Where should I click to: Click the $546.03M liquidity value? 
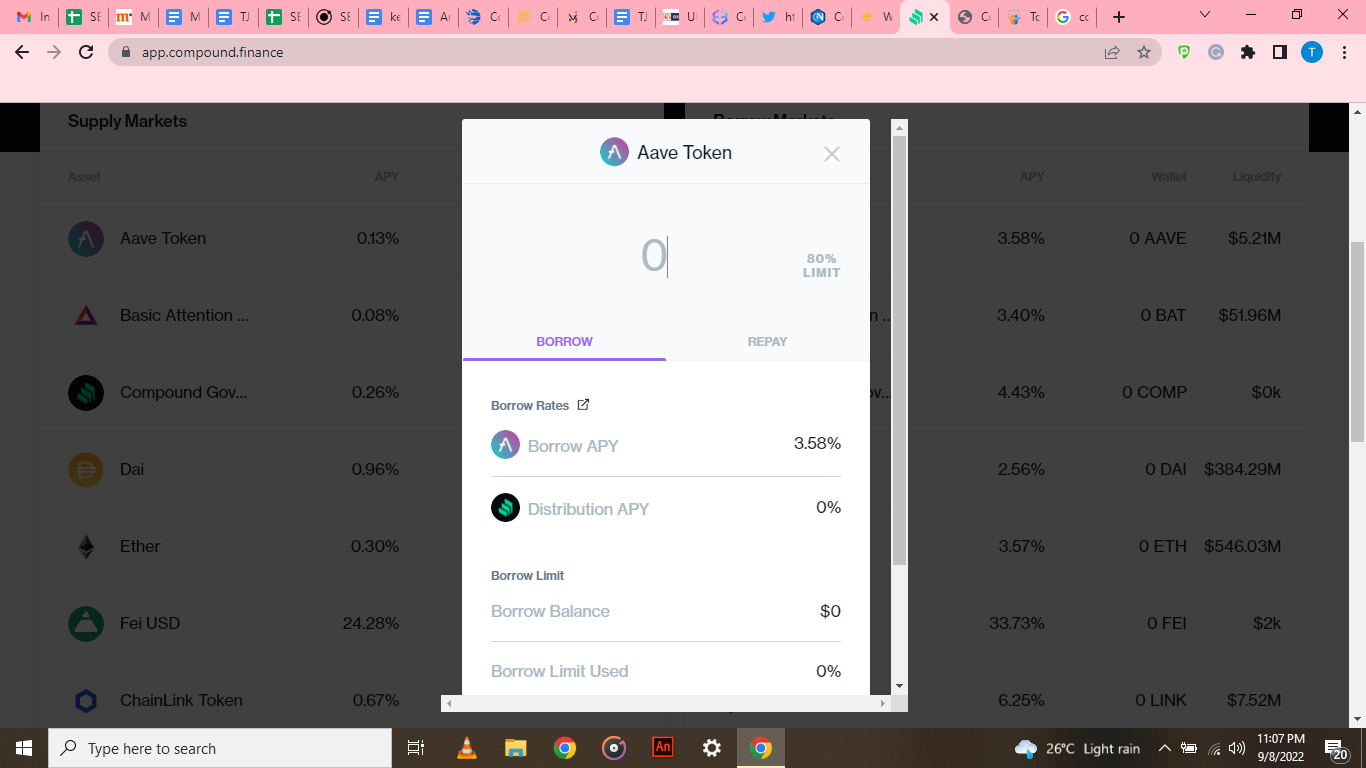click(1243, 546)
